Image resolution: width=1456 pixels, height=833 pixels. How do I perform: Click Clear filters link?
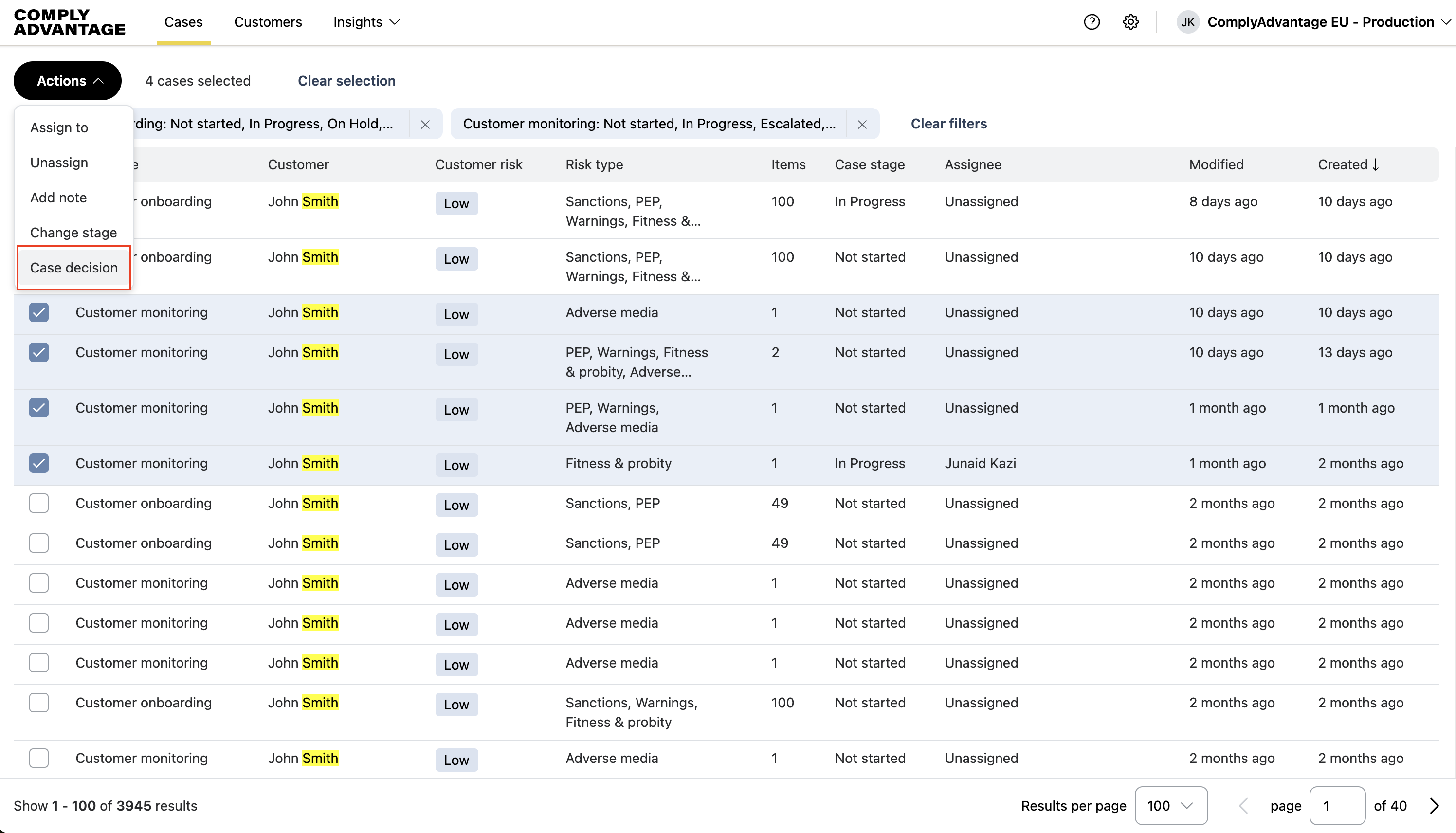(948, 124)
